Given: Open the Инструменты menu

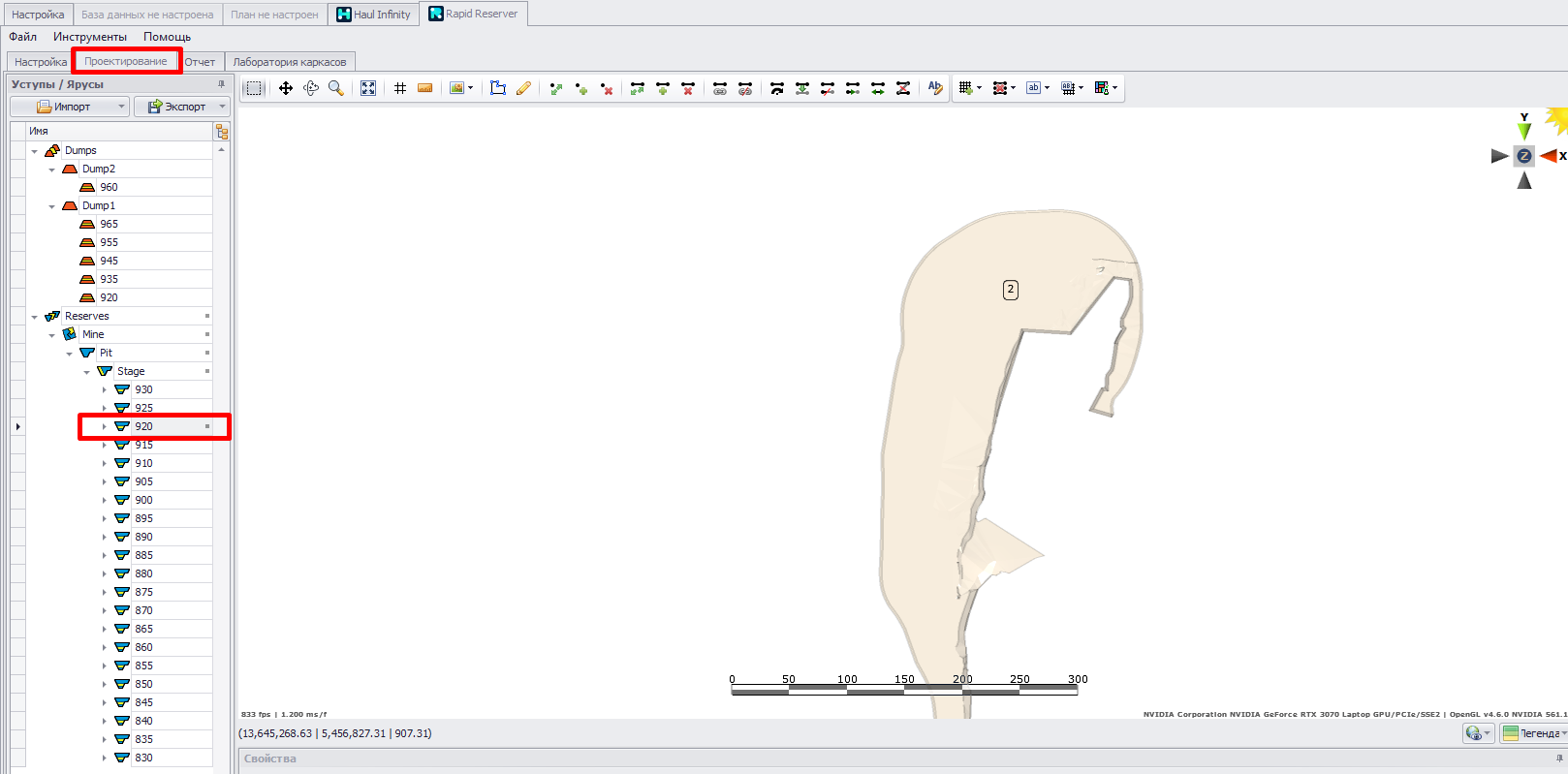Looking at the screenshot, I should pos(90,37).
